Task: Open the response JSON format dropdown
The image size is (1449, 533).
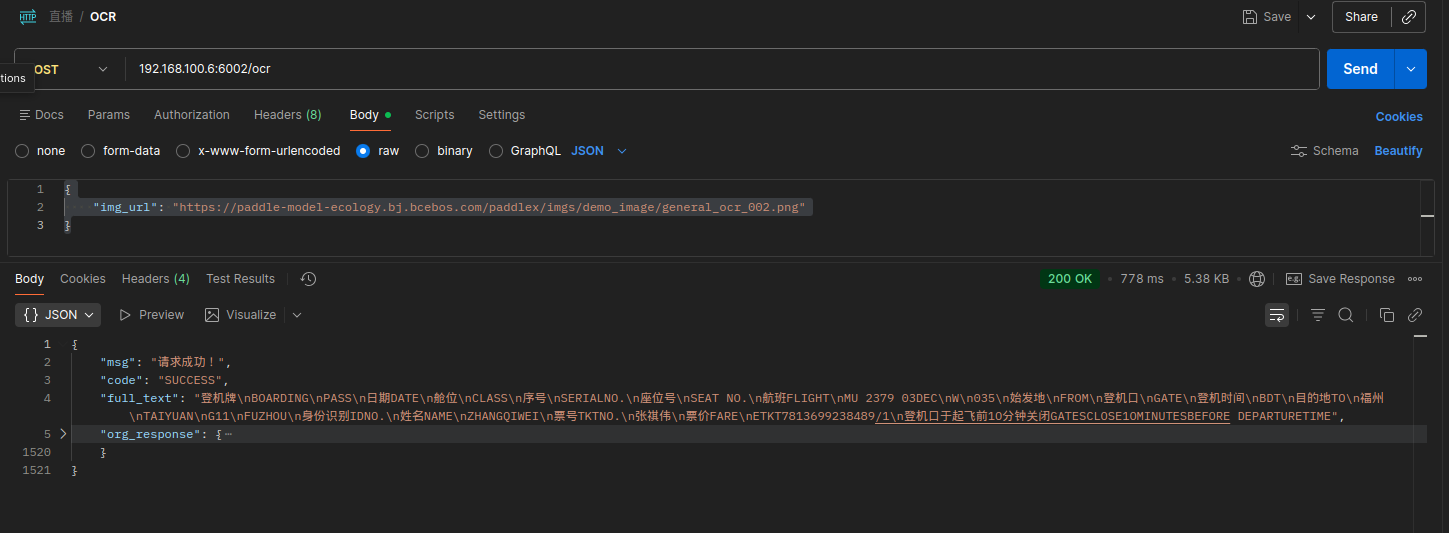Action: (59, 315)
